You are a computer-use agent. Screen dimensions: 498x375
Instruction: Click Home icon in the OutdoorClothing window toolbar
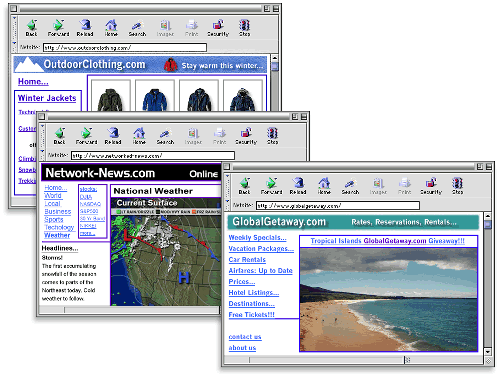[111, 28]
